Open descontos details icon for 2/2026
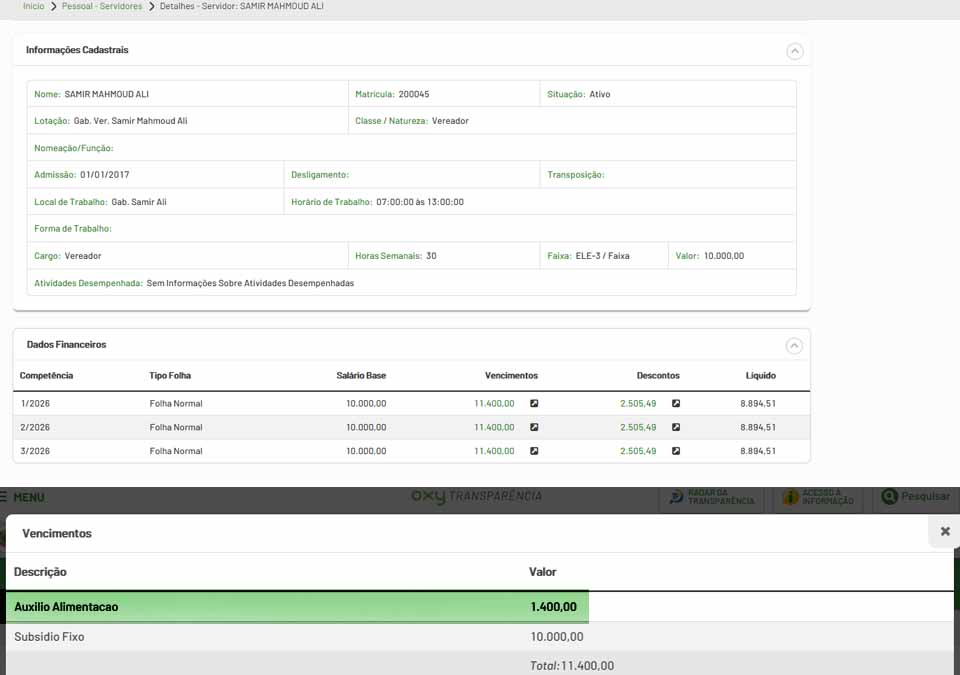This screenshot has width=960, height=675. [x=676, y=427]
